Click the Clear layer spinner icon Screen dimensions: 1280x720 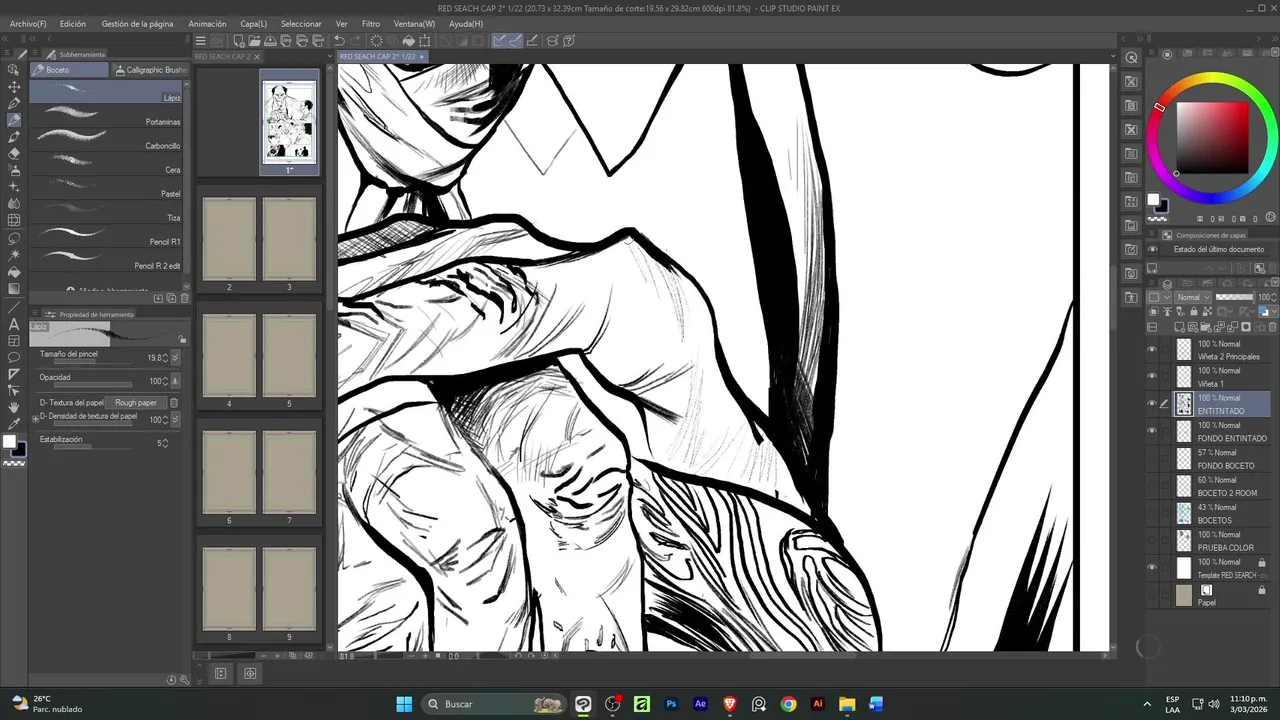377,41
